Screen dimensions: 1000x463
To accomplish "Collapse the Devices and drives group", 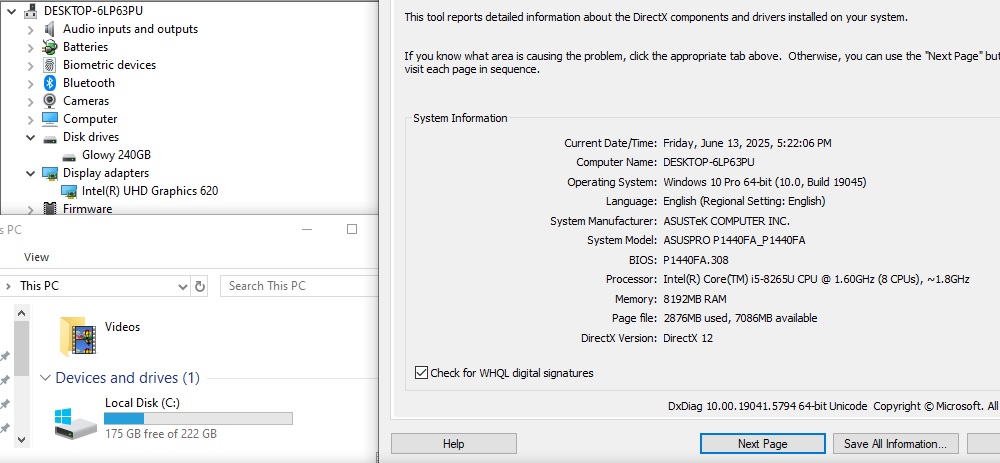I will 45,378.
